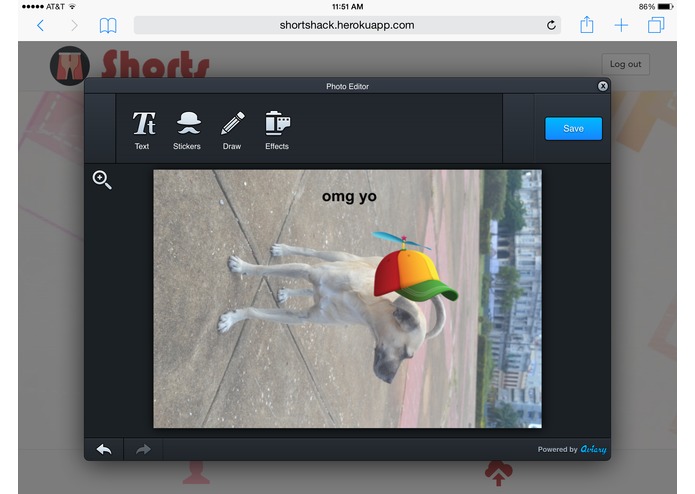Save the edited photo

point(573,128)
